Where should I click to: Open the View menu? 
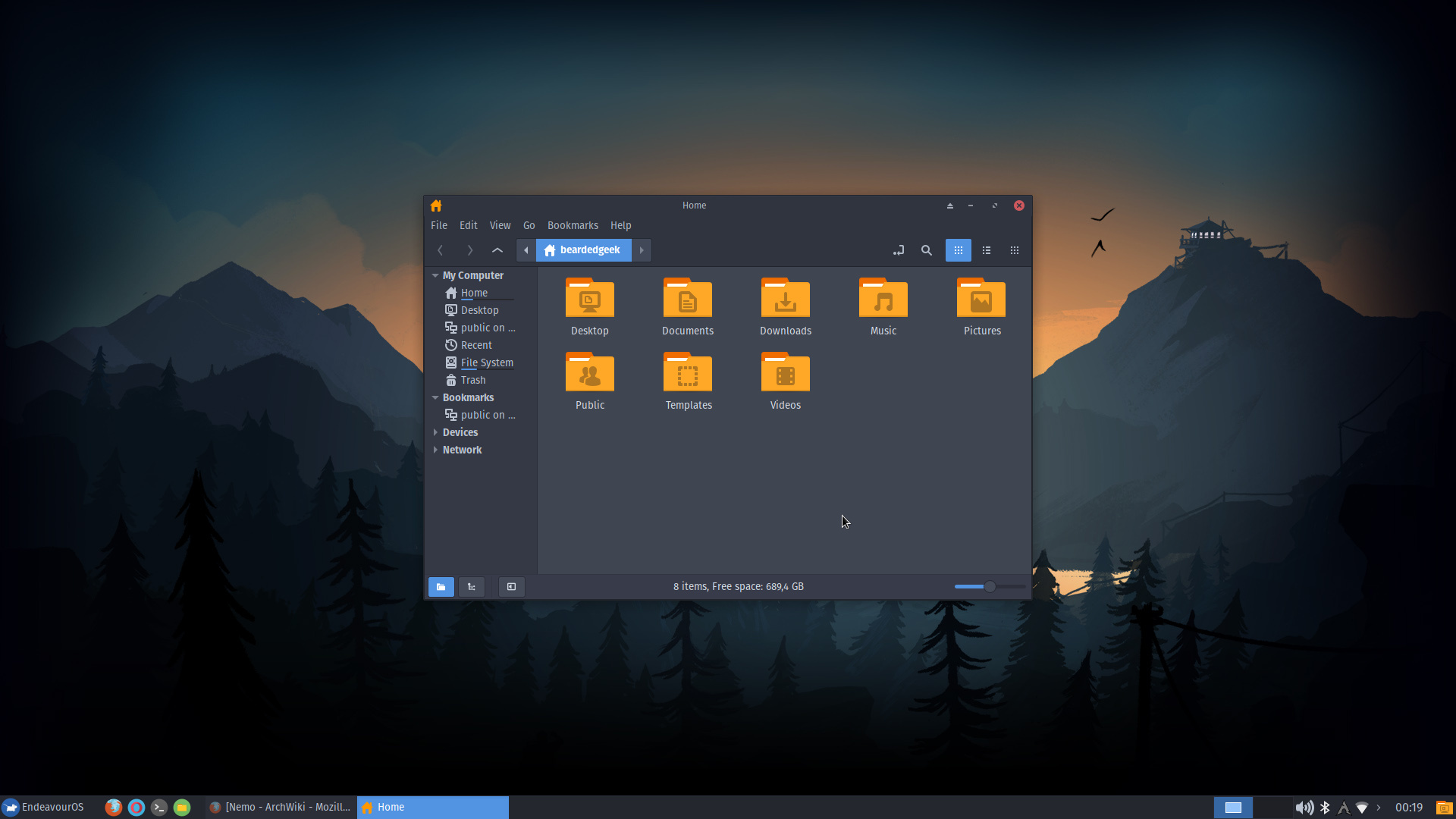point(500,225)
